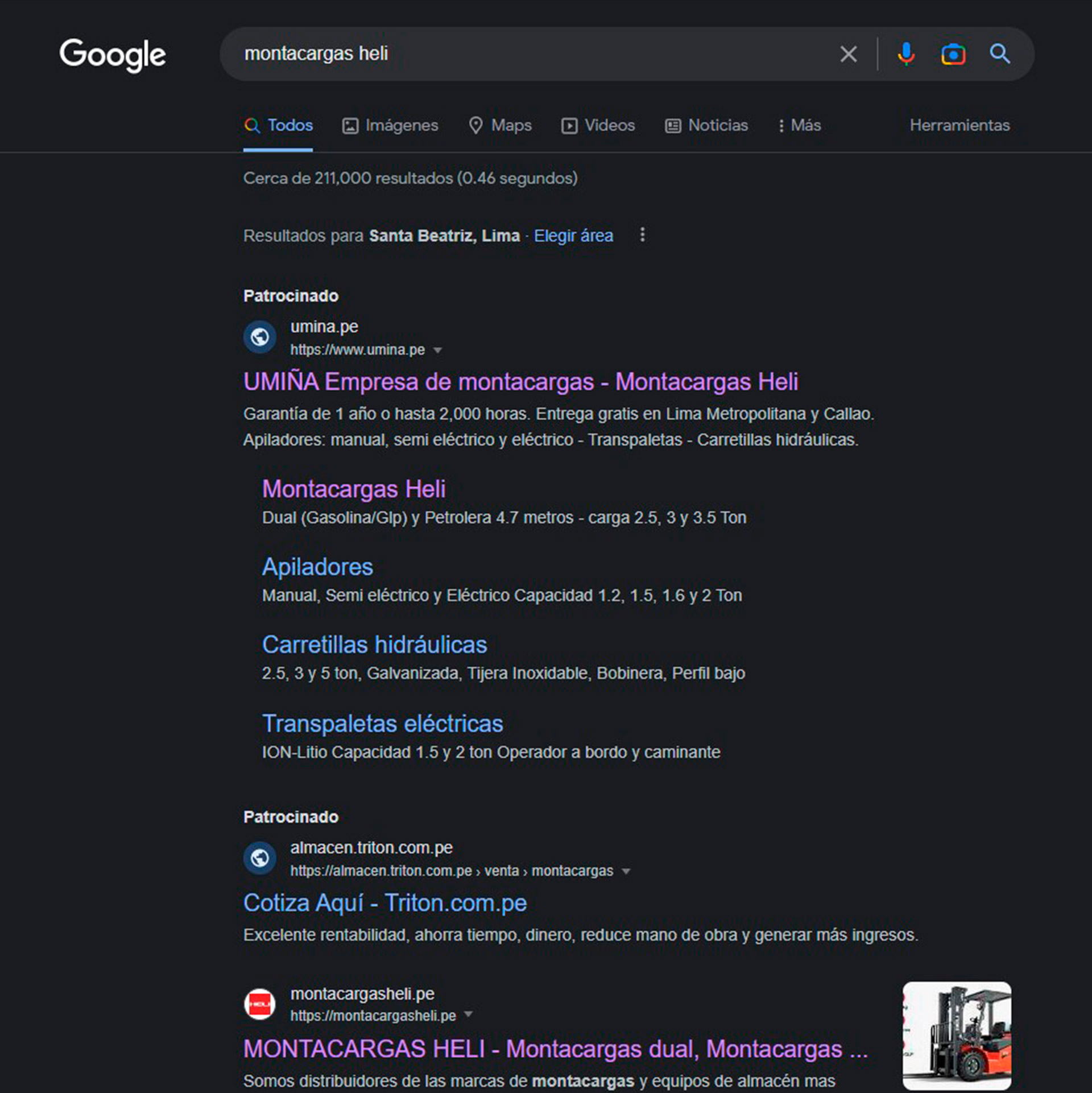Click the montacargasheli.pe site name
This screenshot has height=1093, width=1092.
click(362, 994)
